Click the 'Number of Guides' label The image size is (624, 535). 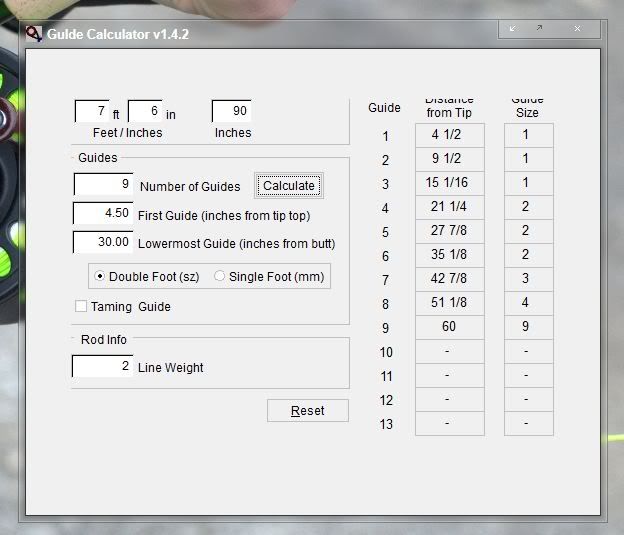tap(190, 186)
